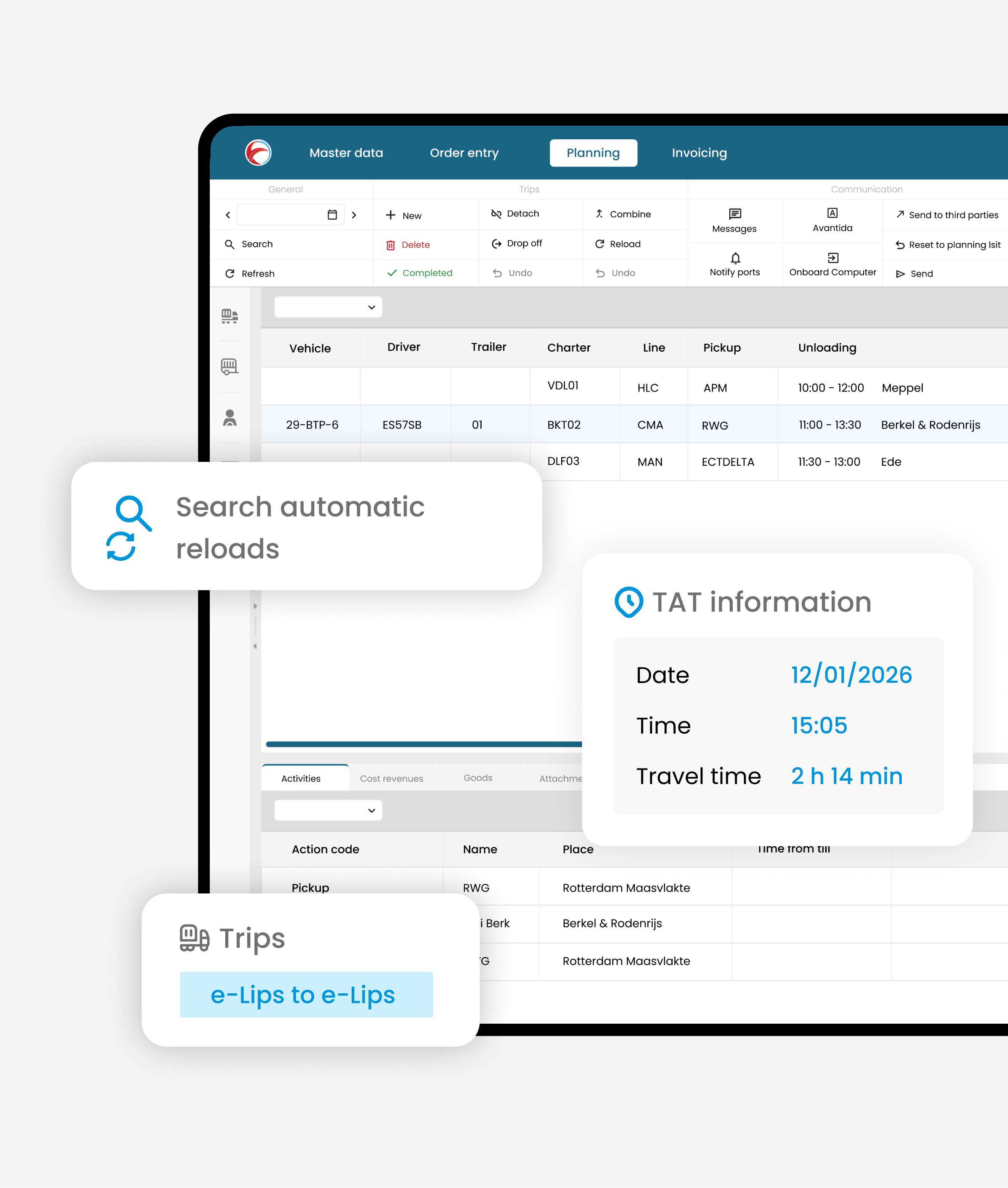Viewport: 1008px width, 1188px height.
Task: Go to previous date with left chevron
Action: click(x=228, y=215)
